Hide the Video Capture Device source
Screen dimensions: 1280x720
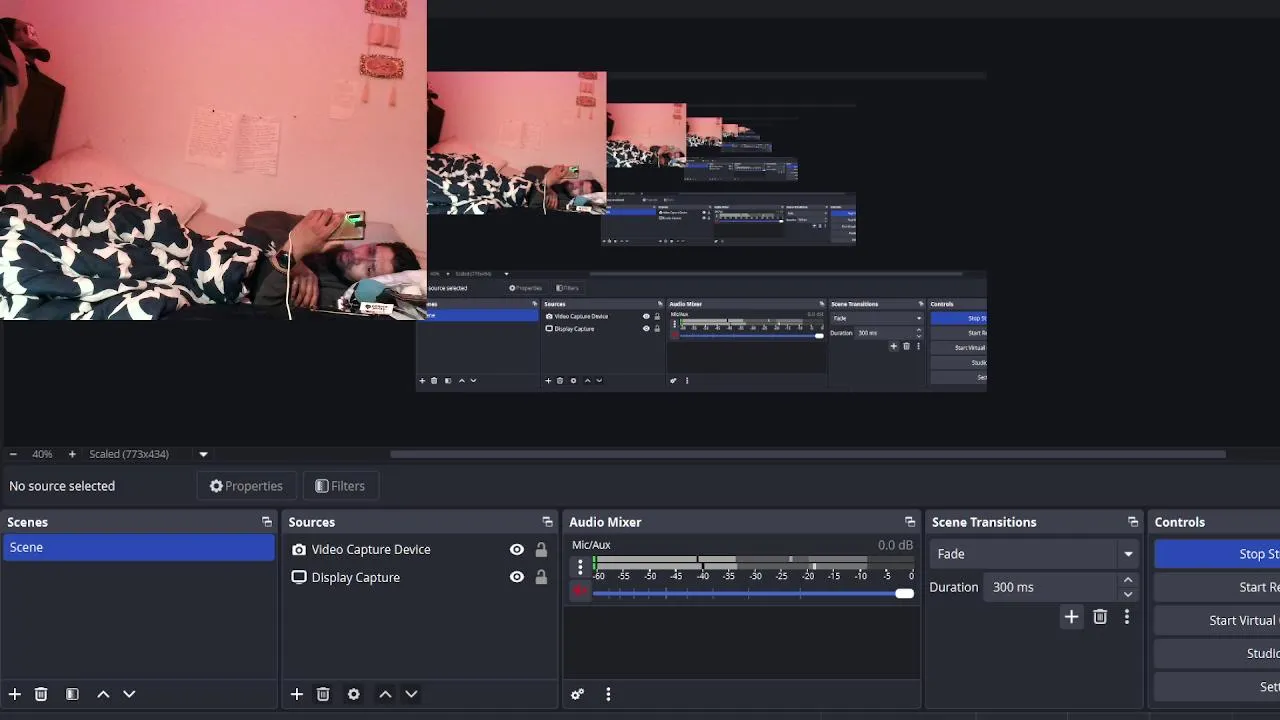517,549
